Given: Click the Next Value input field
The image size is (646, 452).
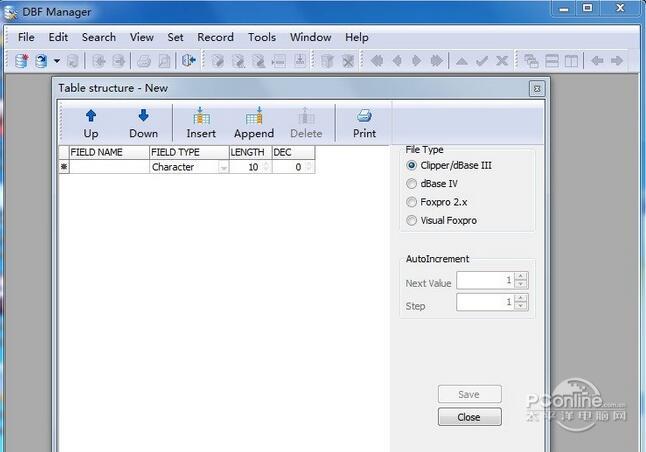Looking at the screenshot, I should pos(486,280).
